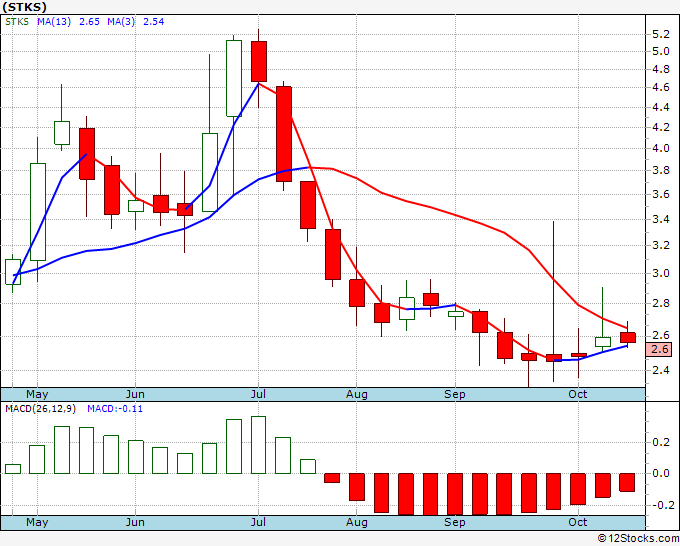Select the Aug marker on price chart axis
The image size is (680, 546).
pos(357,394)
